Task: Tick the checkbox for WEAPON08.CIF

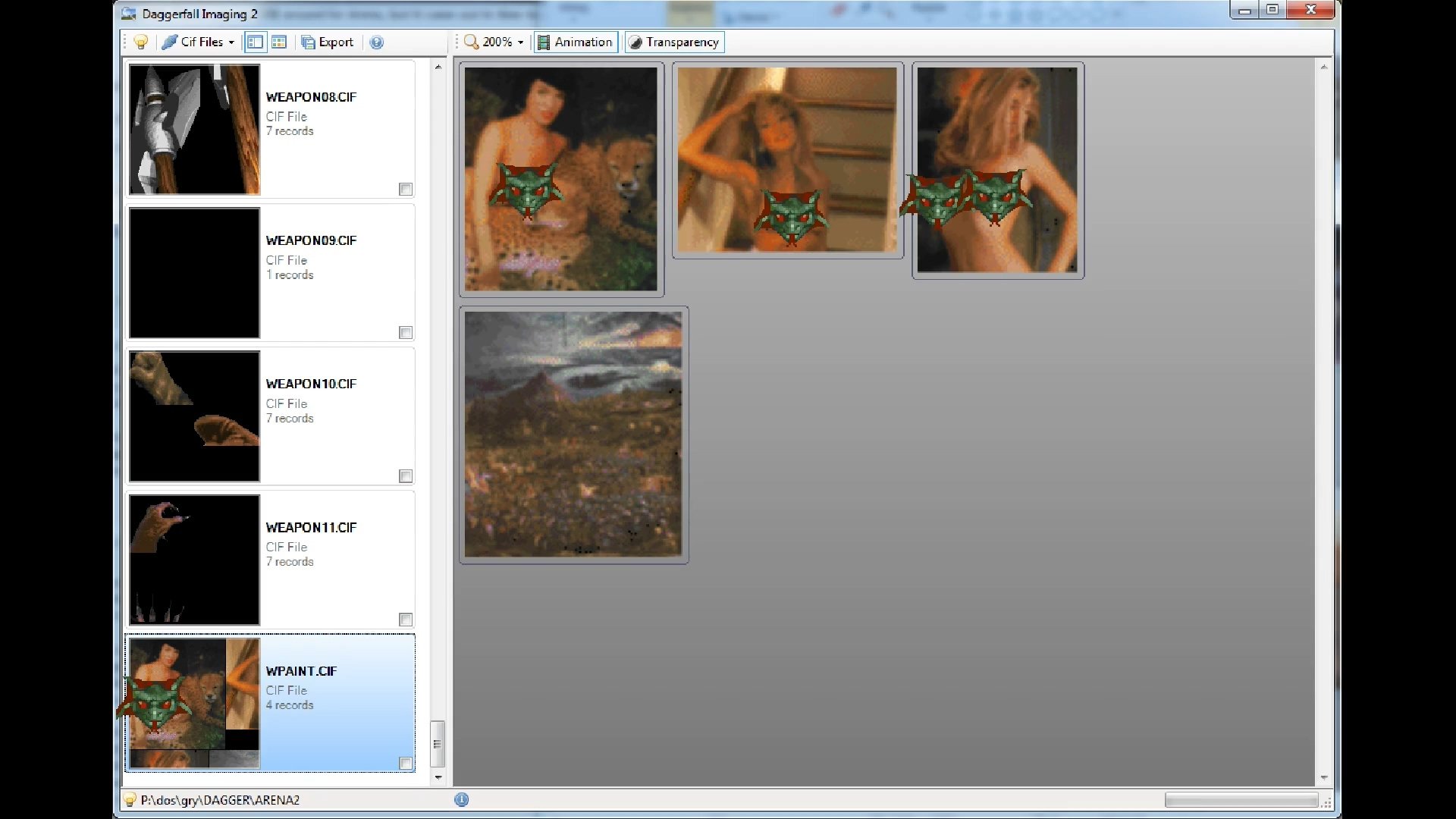Action: 406,189
